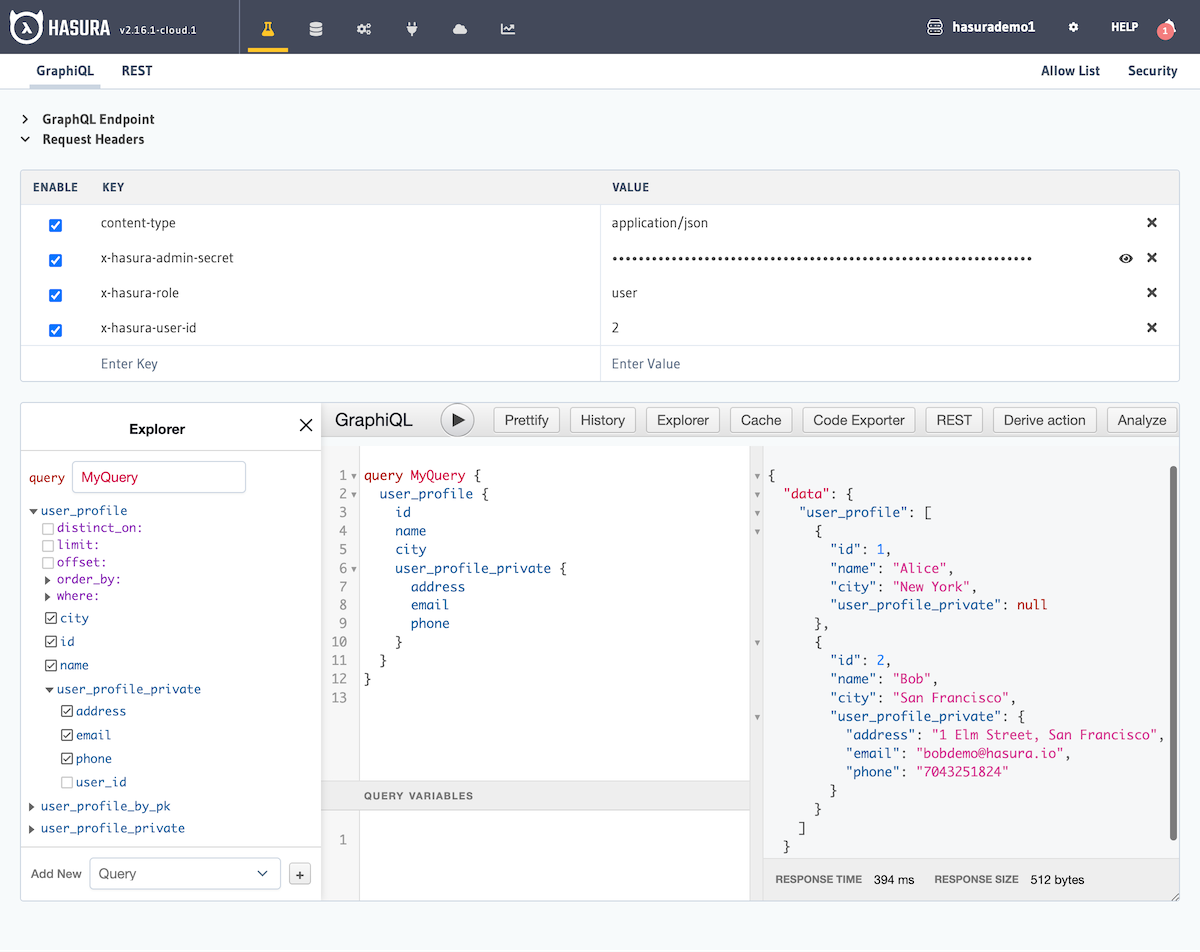
Task: Open the Actions gears icon
Action: (x=364, y=29)
